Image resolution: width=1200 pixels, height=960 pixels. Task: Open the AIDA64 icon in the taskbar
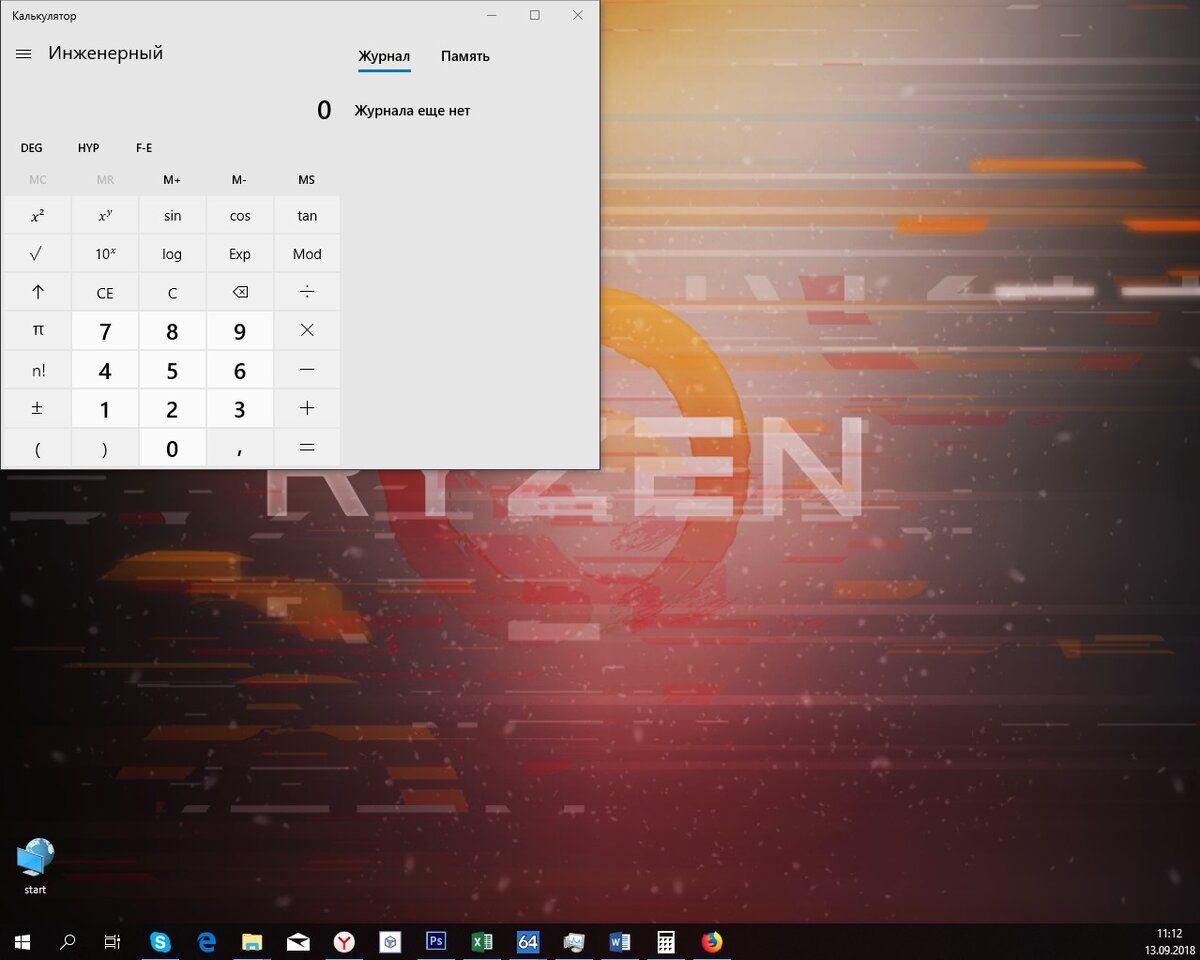point(528,941)
